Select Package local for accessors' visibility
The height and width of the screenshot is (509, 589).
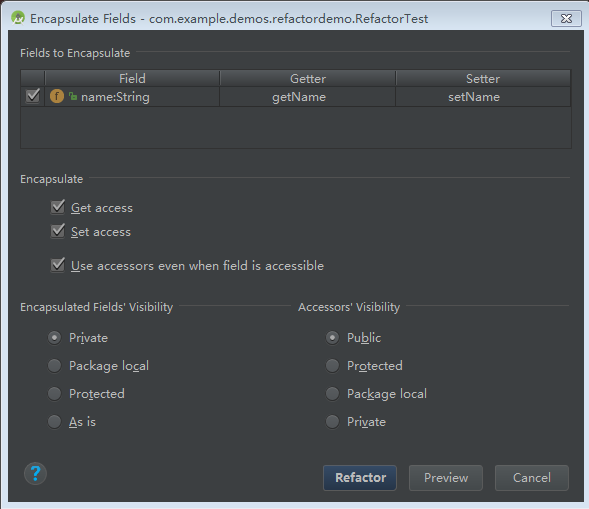tap(332, 394)
